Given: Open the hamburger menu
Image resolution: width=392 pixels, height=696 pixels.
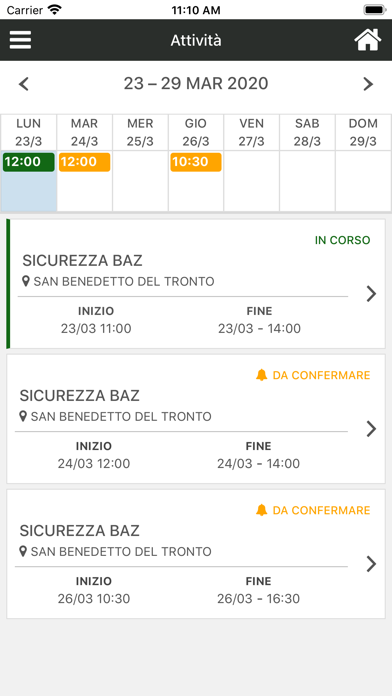Looking at the screenshot, I should tap(20, 40).
